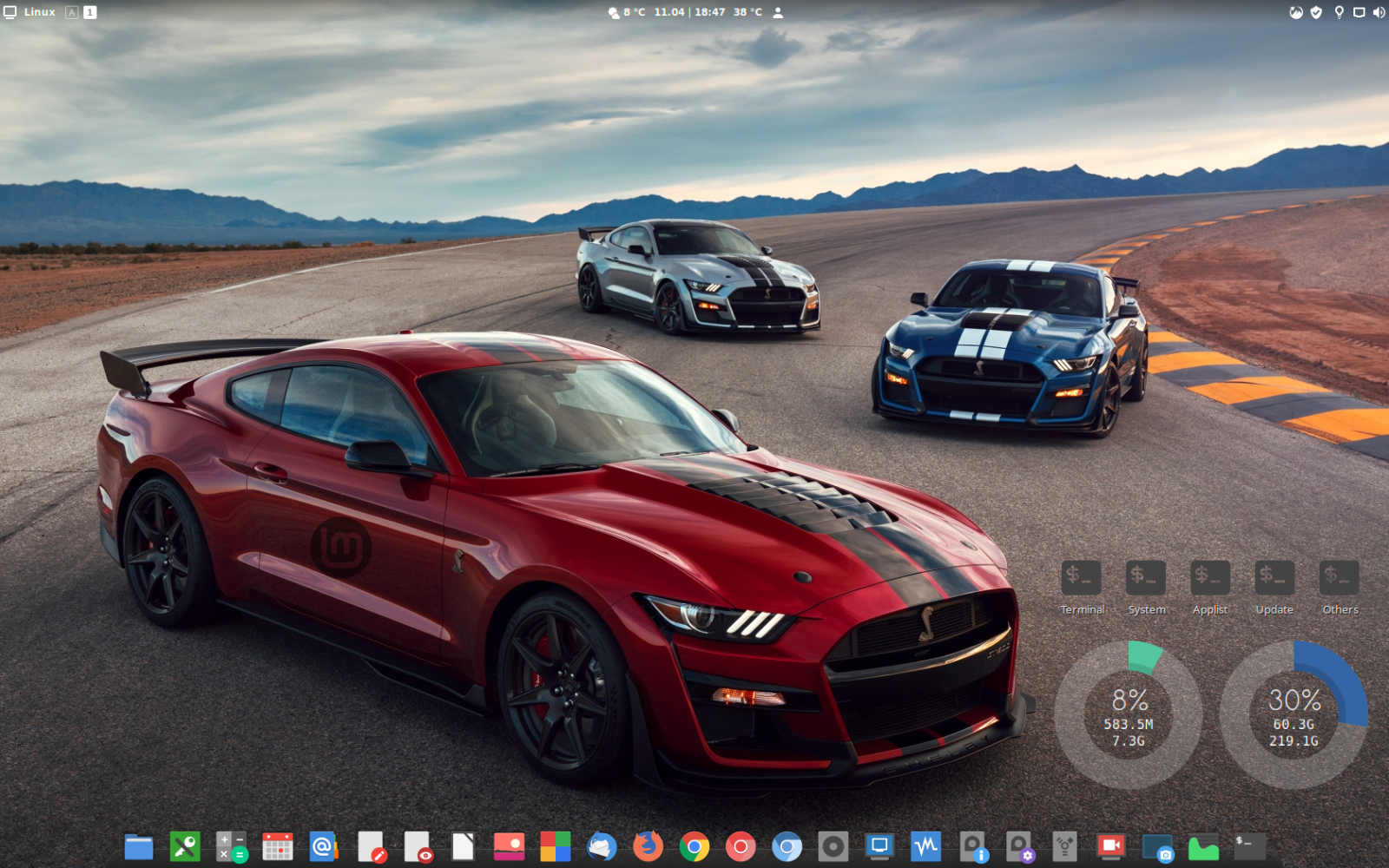Launch the Calculator app

230,845
